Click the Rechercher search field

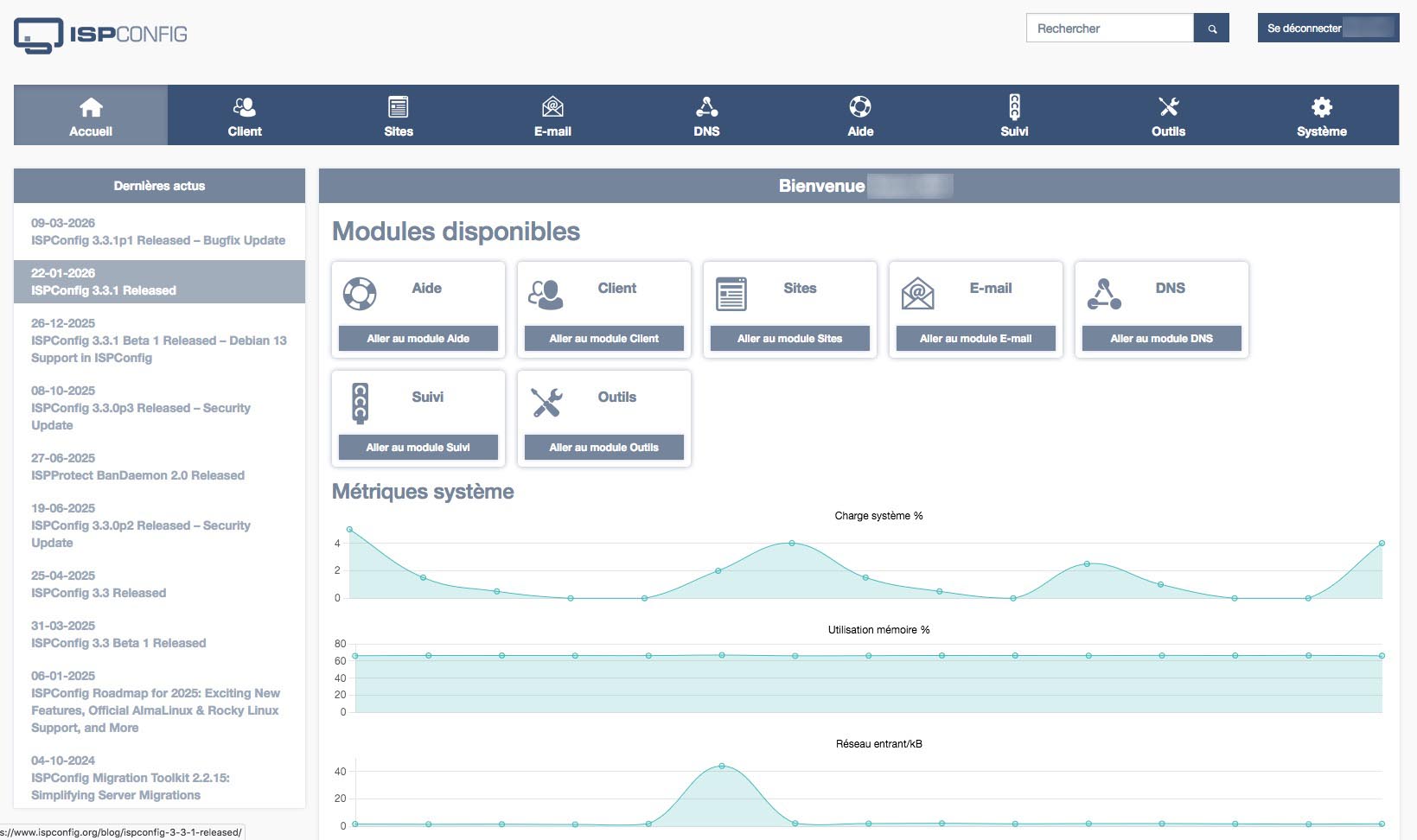pyautogui.click(x=1110, y=29)
